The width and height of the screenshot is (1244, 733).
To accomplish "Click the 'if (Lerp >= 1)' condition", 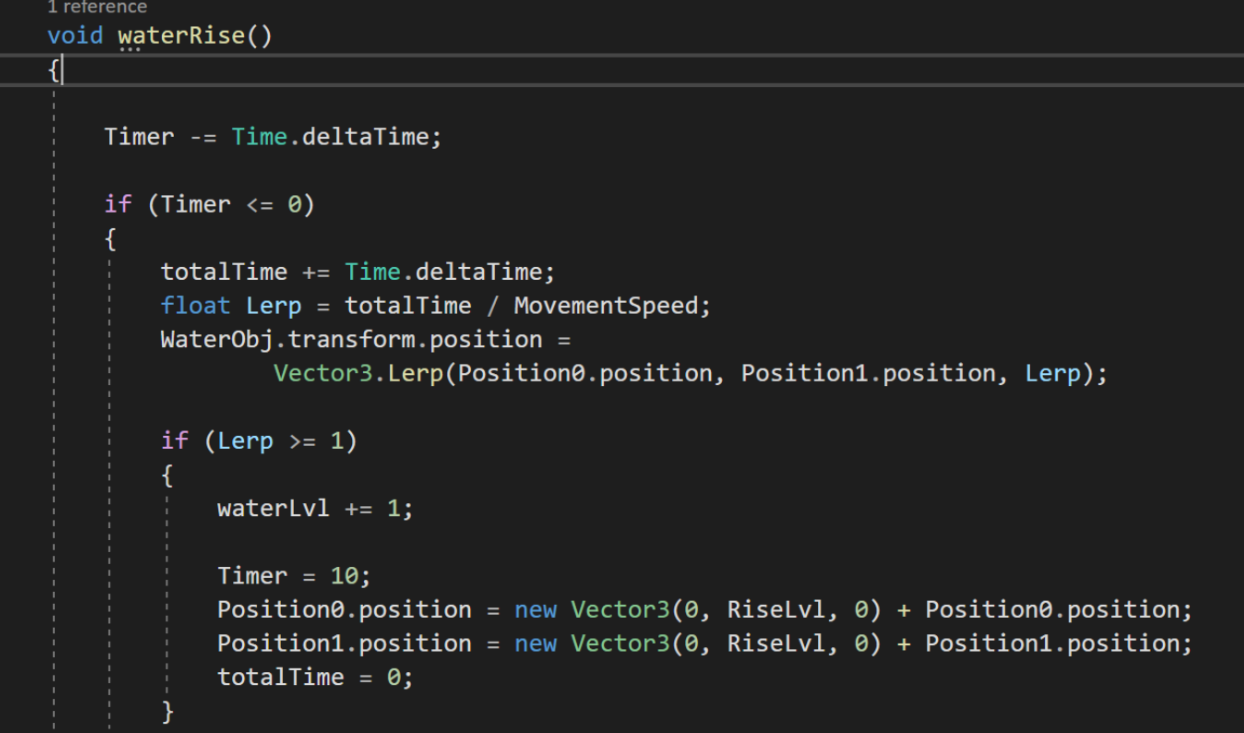I will [x=280, y=441].
